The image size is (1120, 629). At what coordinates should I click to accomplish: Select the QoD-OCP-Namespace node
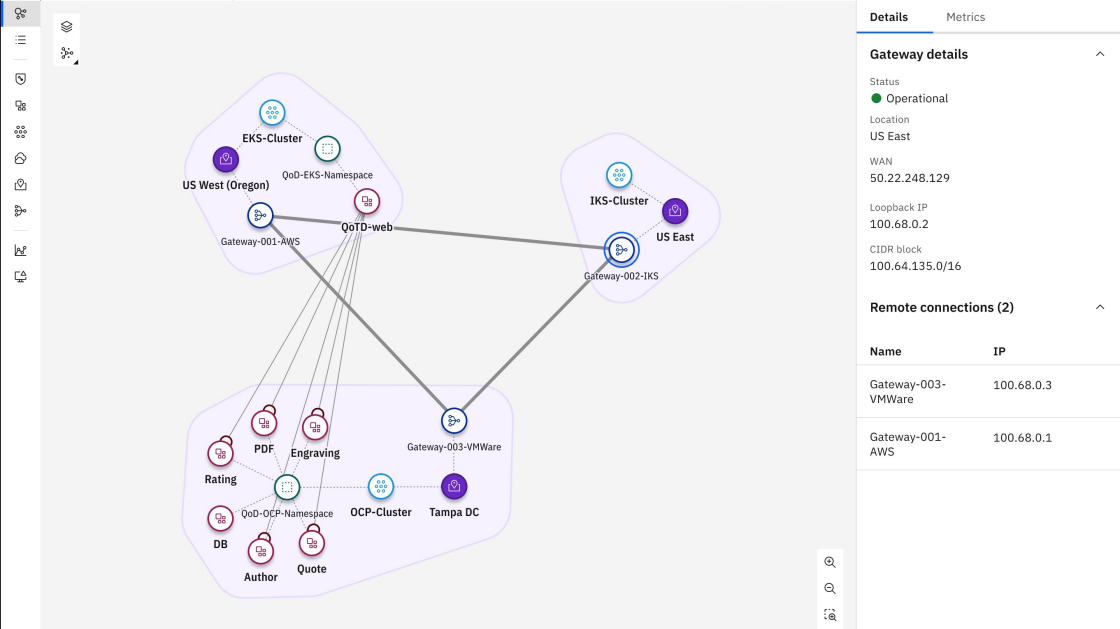coord(287,488)
